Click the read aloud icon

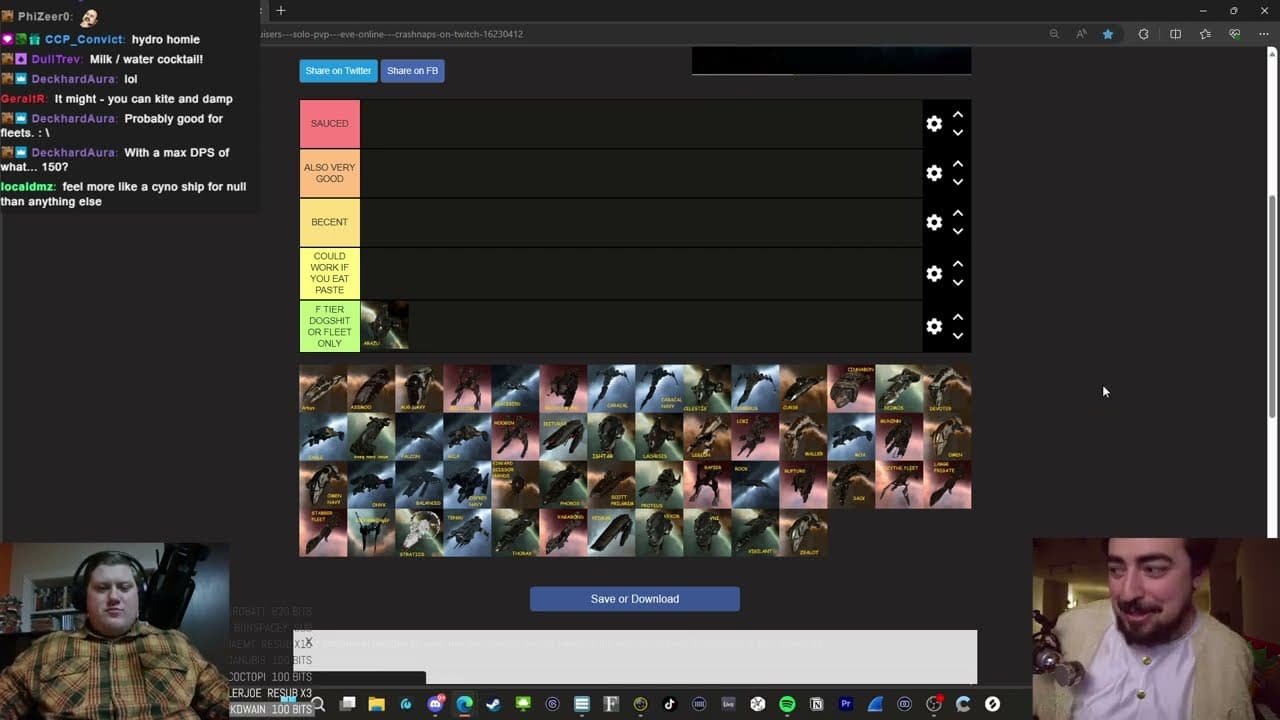(x=1081, y=34)
